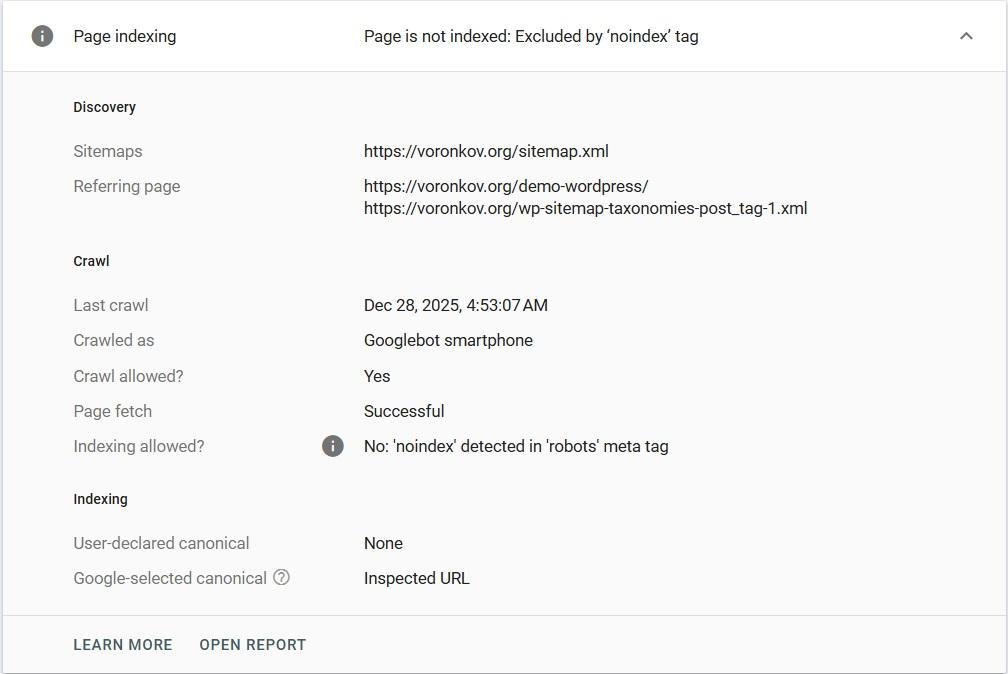1008x674 pixels.
Task: Expand the Discovery section details
Action: [104, 107]
